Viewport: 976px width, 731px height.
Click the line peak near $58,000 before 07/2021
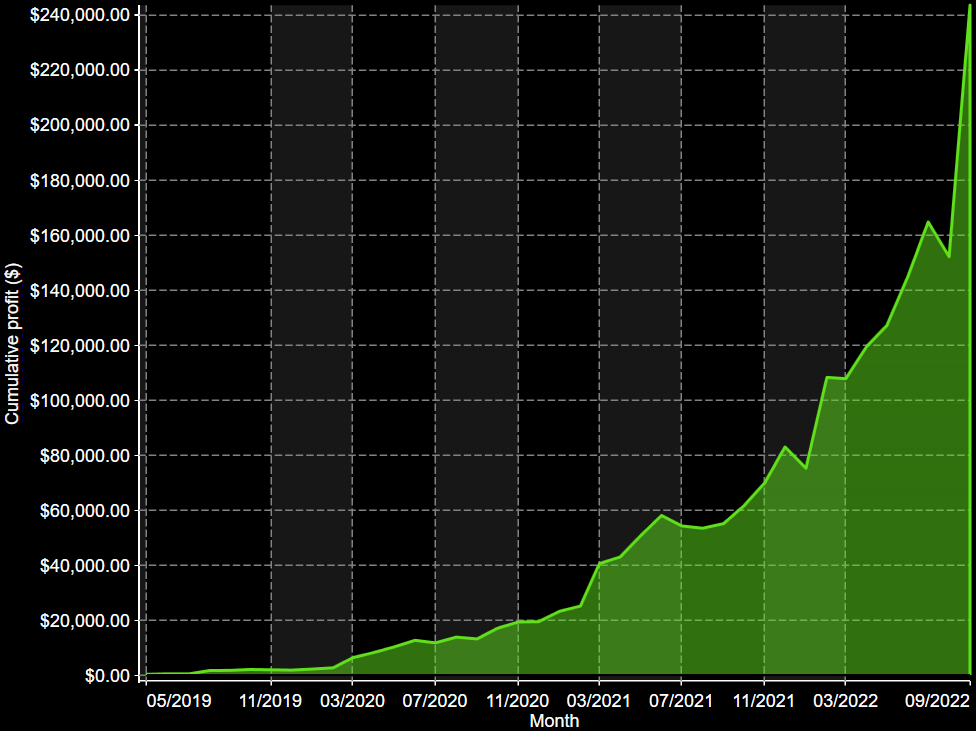click(x=661, y=516)
